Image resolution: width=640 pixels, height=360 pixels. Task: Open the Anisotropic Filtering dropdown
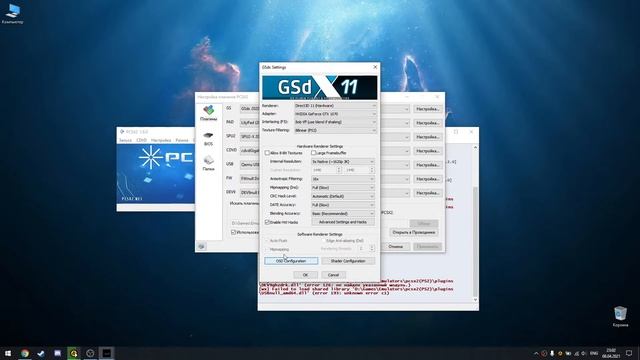342,179
